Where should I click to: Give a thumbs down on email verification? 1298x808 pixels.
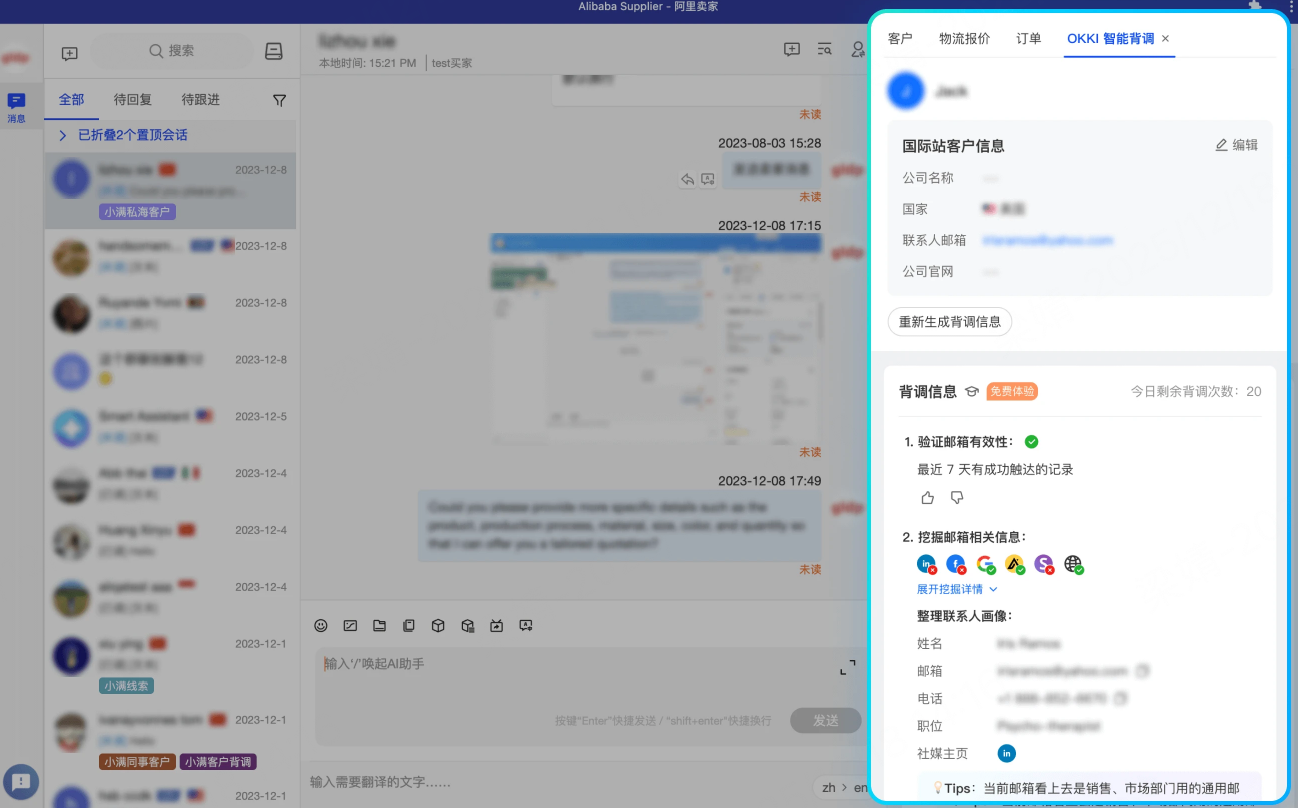[957, 497]
